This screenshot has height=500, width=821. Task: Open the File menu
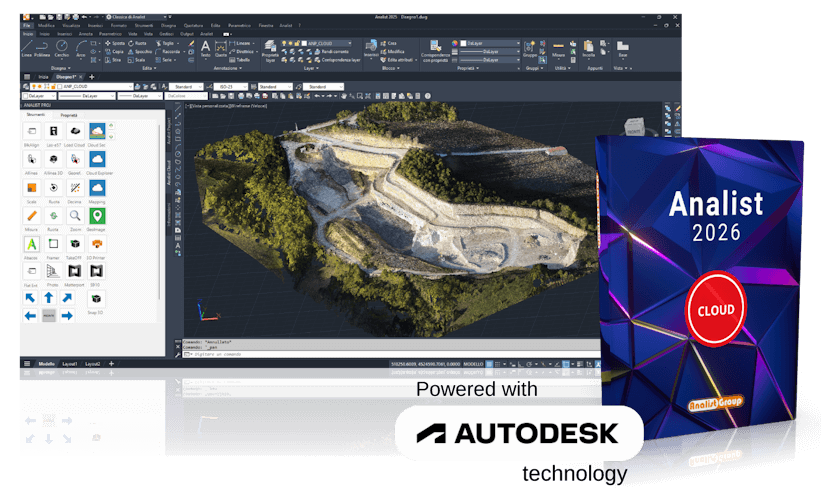tap(27, 25)
